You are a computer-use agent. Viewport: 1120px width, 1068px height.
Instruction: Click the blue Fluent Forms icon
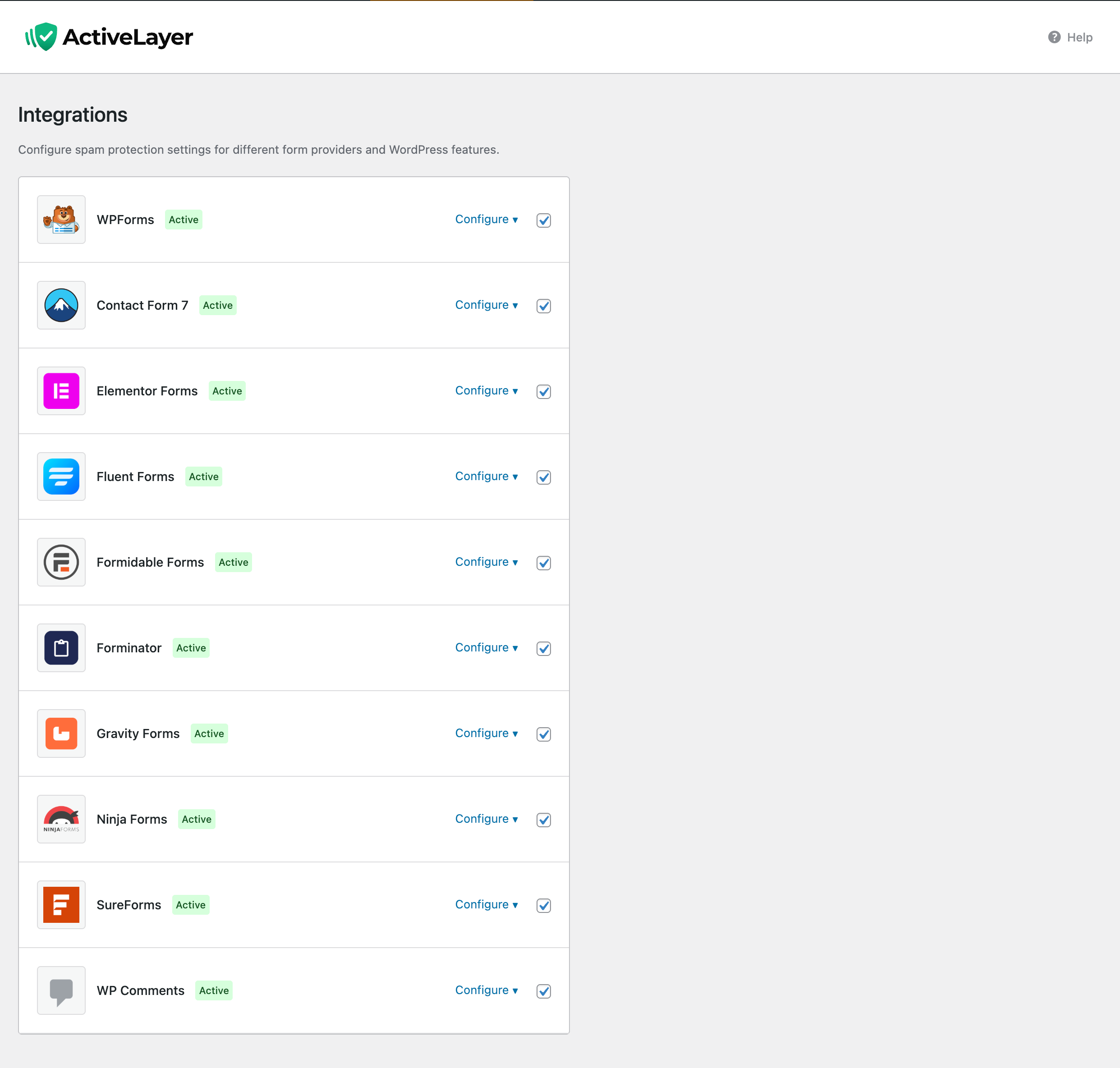pyautogui.click(x=61, y=477)
